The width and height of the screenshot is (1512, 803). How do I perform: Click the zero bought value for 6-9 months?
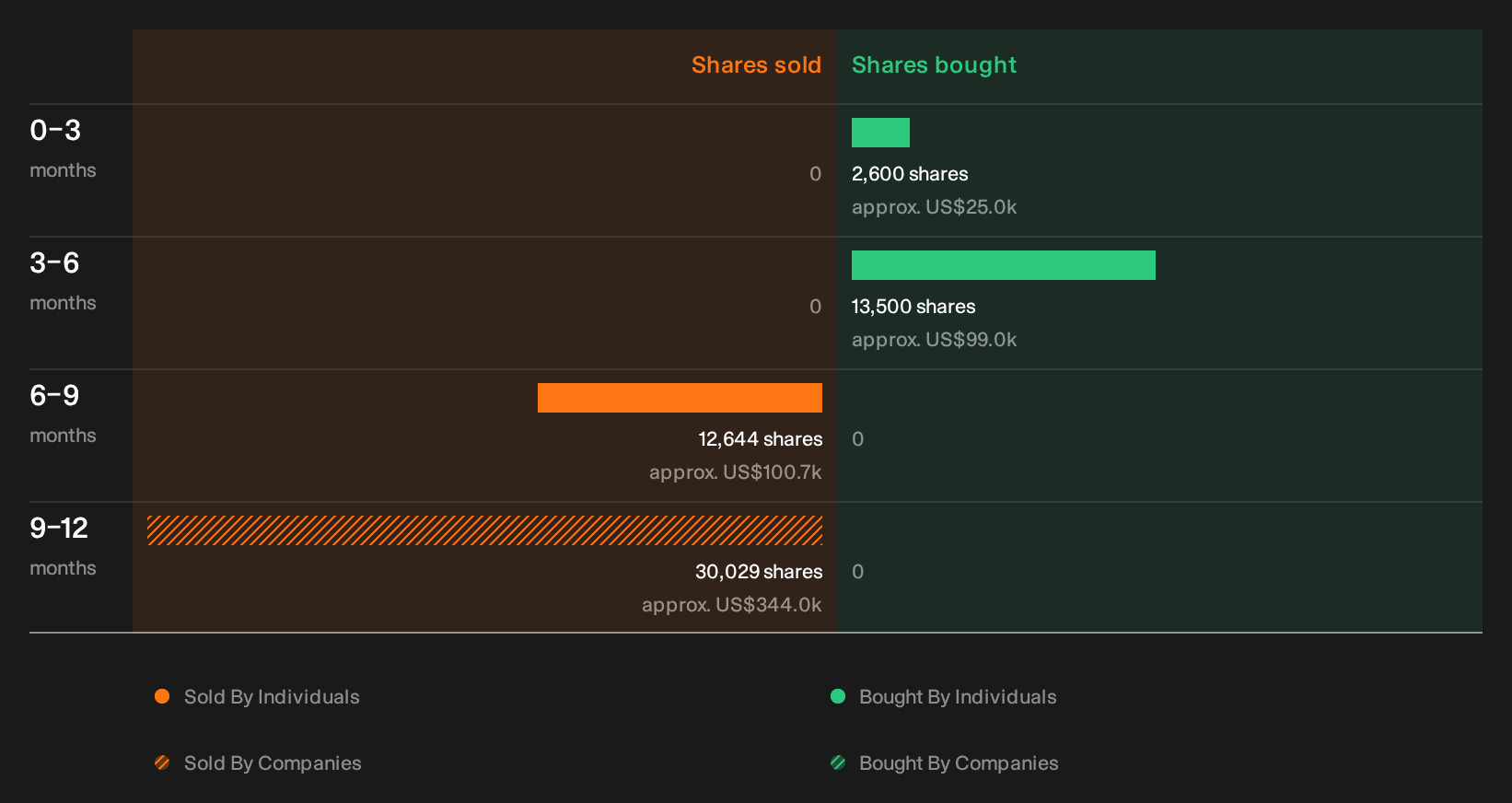pyautogui.click(x=858, y=439)
